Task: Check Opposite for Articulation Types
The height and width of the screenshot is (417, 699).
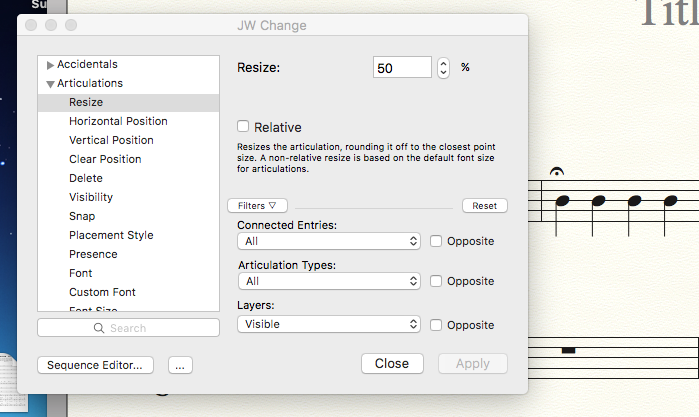Action: (x=436, y=282)
